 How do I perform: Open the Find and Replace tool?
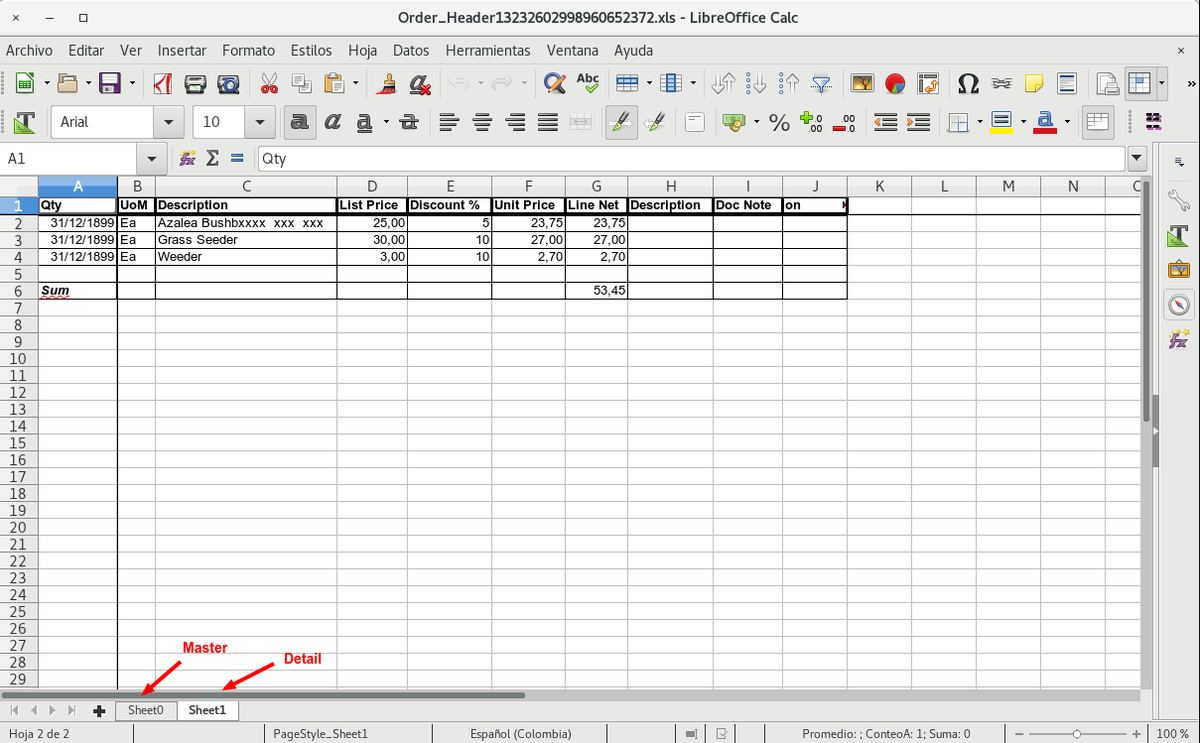coord(553,83)
